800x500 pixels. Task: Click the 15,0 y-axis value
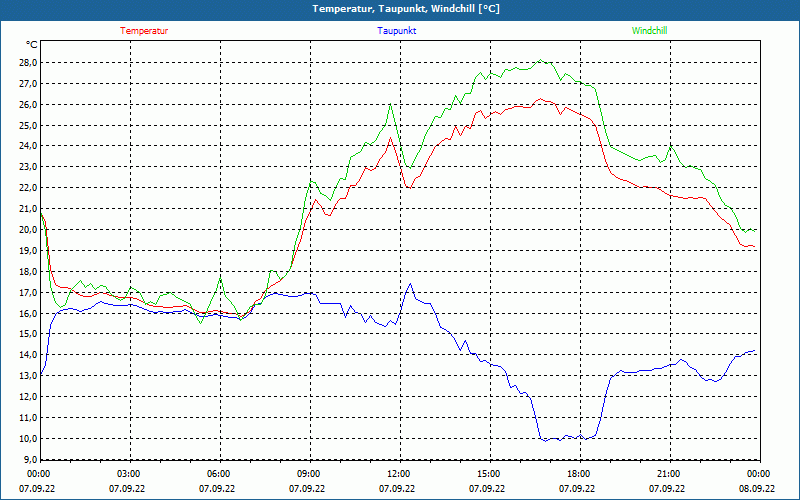pos(28,334)
